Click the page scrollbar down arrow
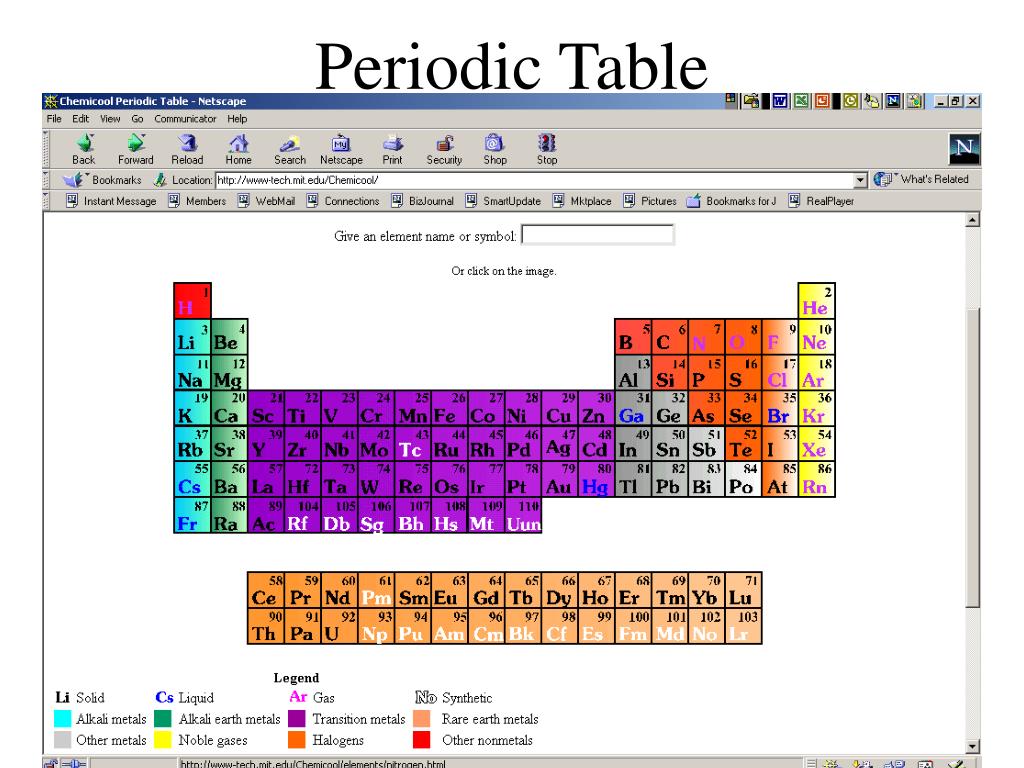1024x768 pixels. pos(972,746)
